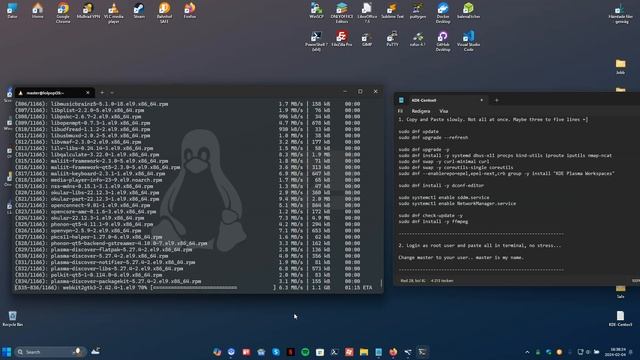Click the openvpn package line in terminal
This screenshot has height=360, width=640.
click(187, 231)
